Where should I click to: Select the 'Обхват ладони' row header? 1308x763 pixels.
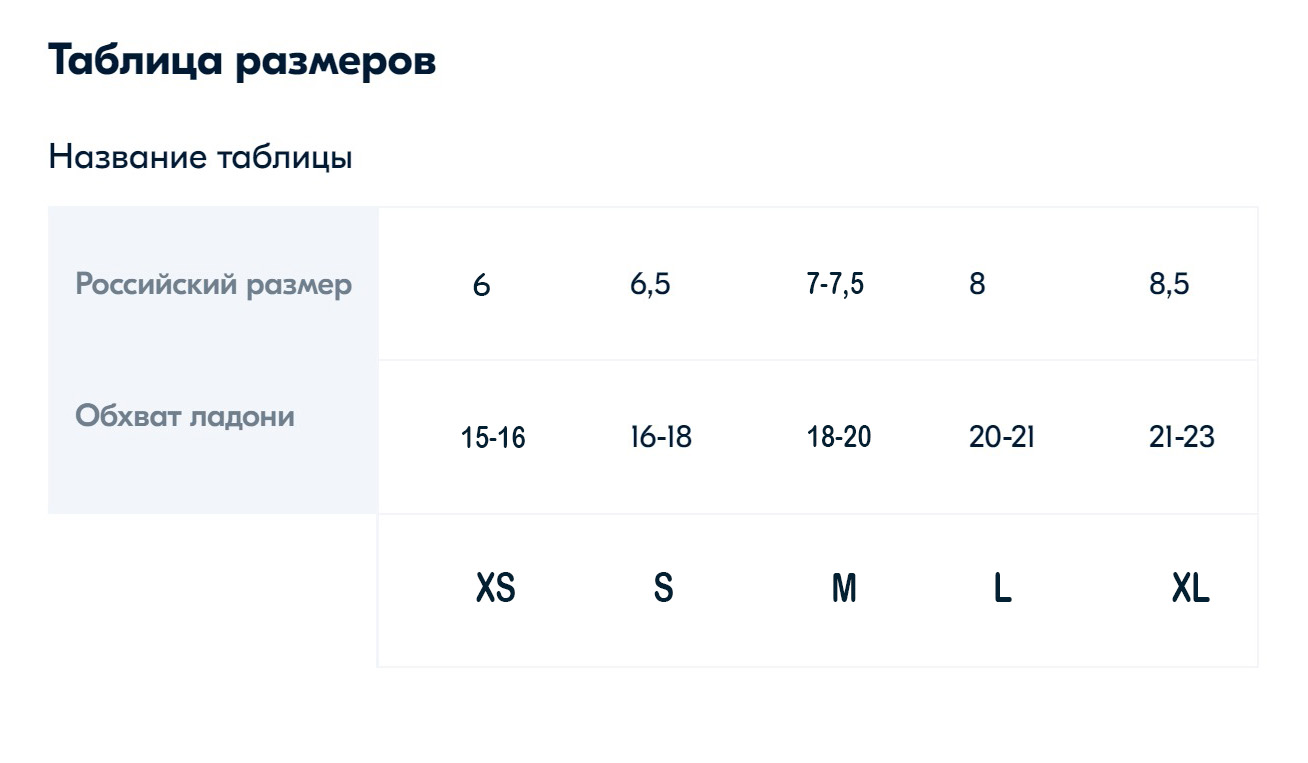click(185, 415)
